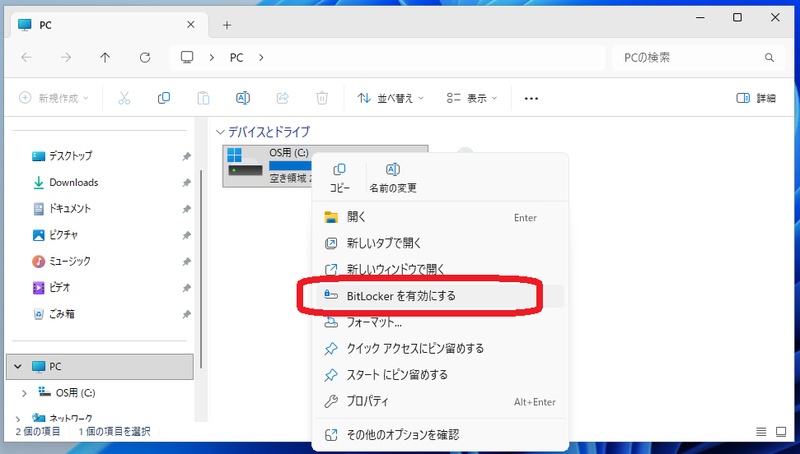Click the Back navigation arrow
Screen dimensions: 800x454
coord(27,58)
